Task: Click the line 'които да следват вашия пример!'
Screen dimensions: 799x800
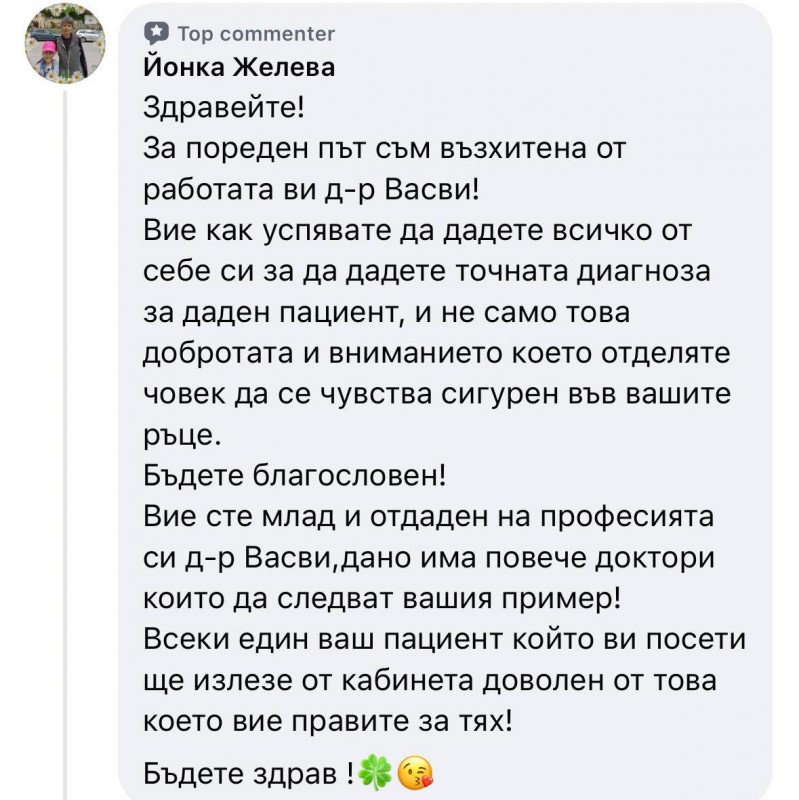Action: pyautogui.click(x=382, y=598)
